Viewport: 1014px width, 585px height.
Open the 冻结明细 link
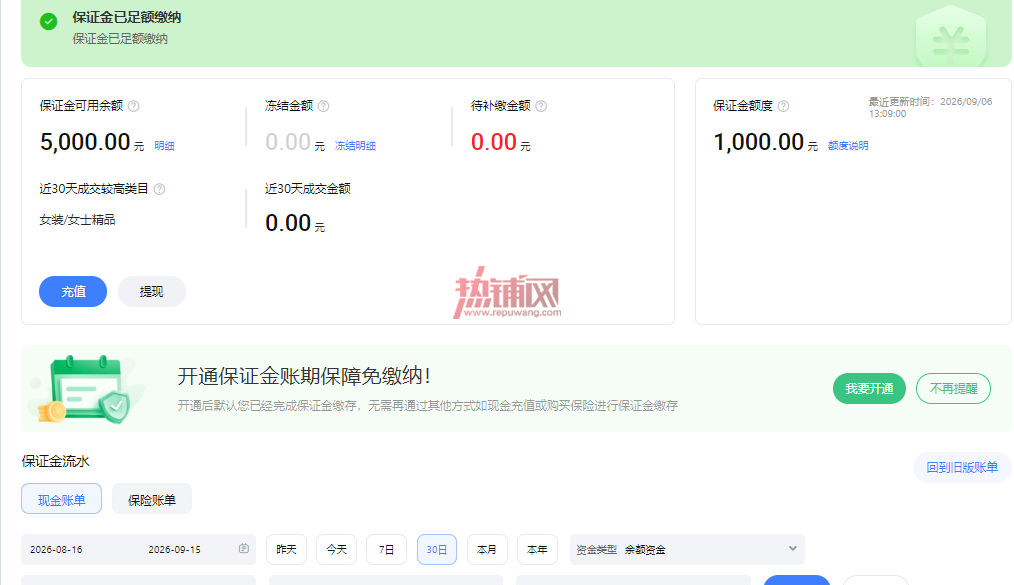(355, 146)
